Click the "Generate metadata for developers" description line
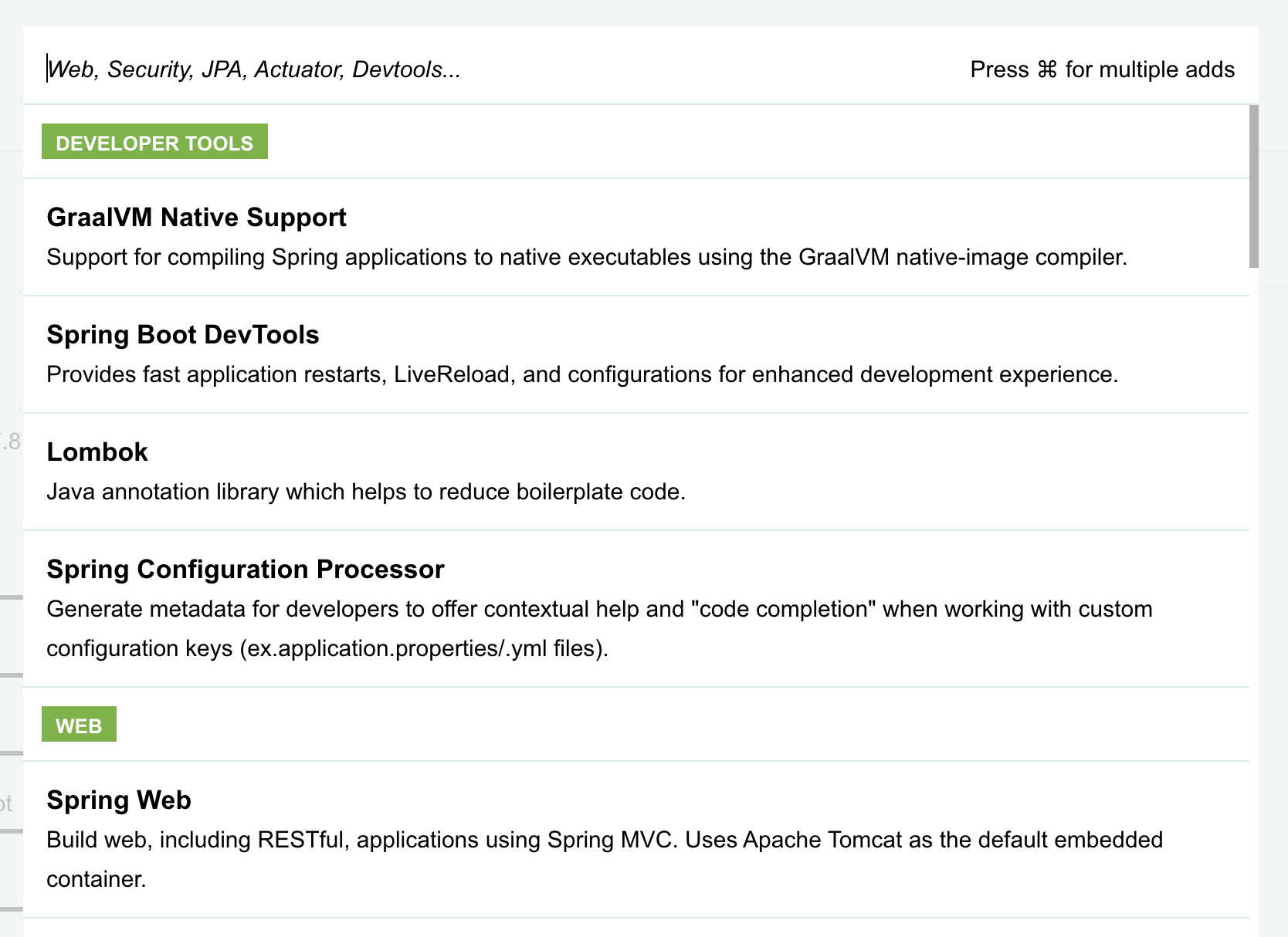This screenshot has height=937, width=1288. [599, 609]
